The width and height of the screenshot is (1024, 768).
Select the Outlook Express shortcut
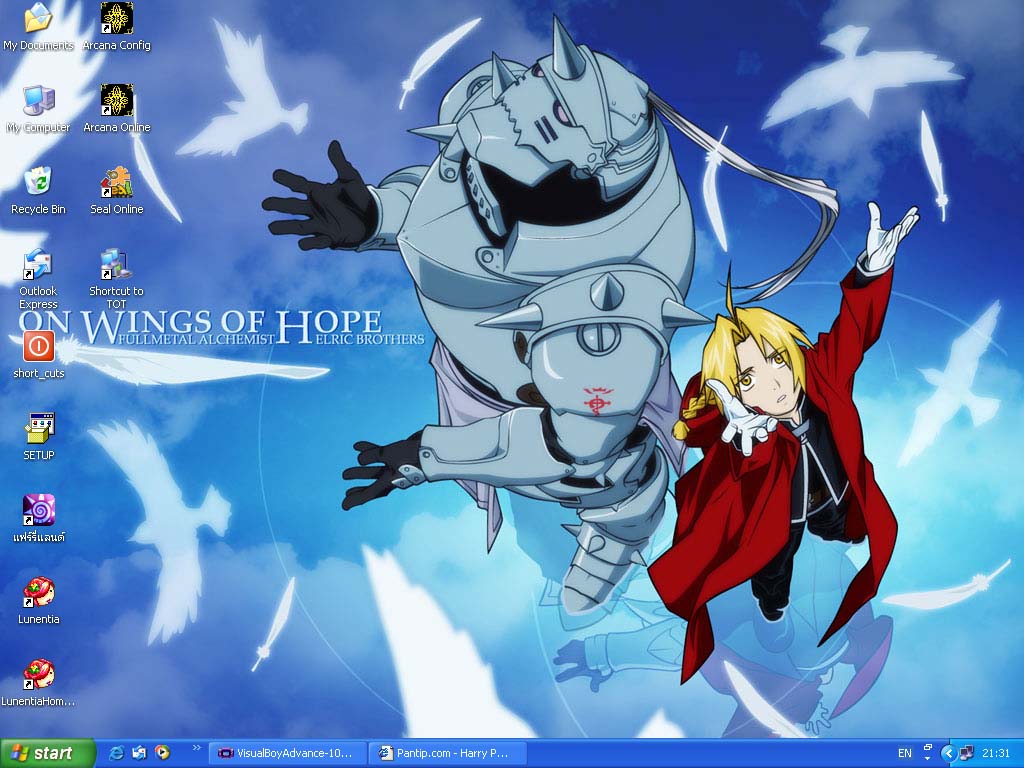click(x=38, y=278)
